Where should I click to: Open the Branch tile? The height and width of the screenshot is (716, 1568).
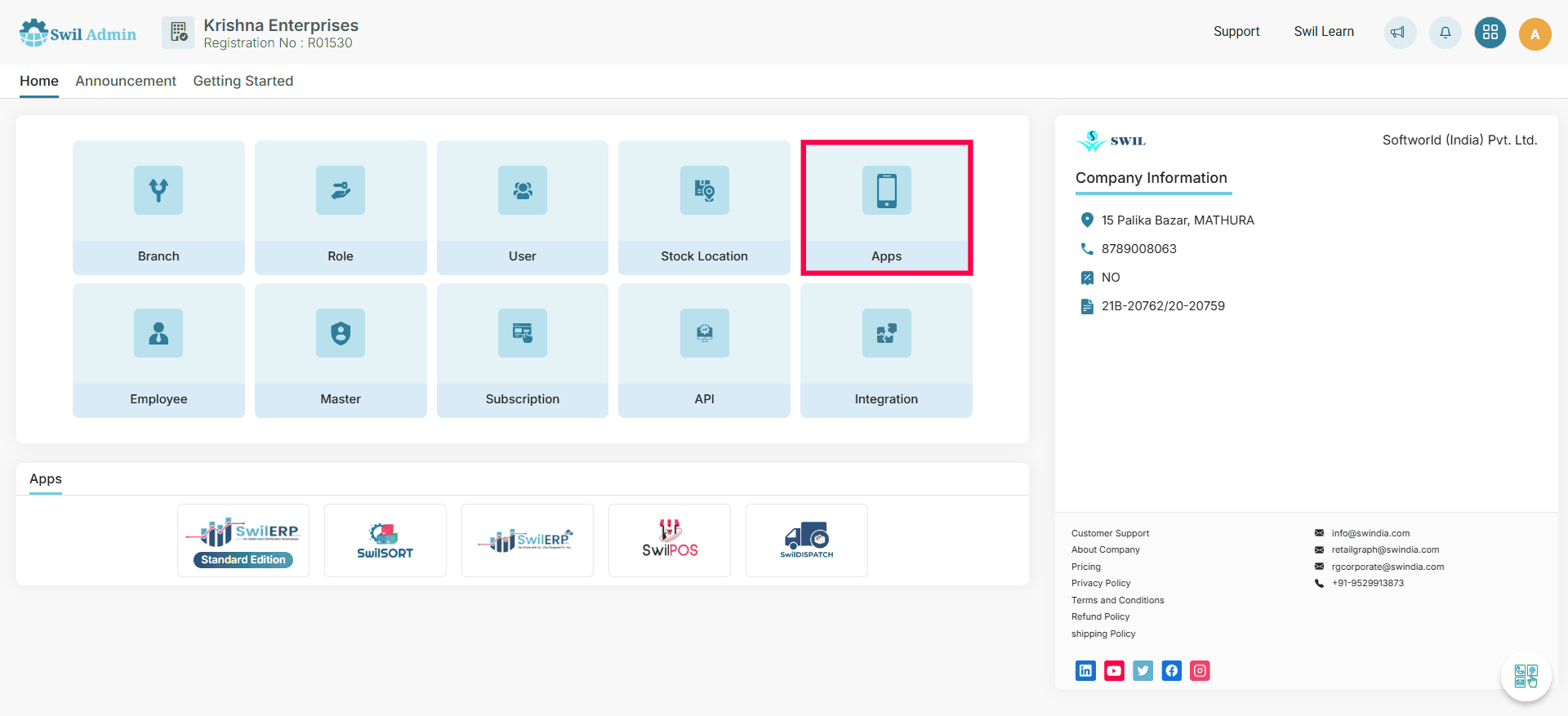pyautogui.click(x=158, y=207)
